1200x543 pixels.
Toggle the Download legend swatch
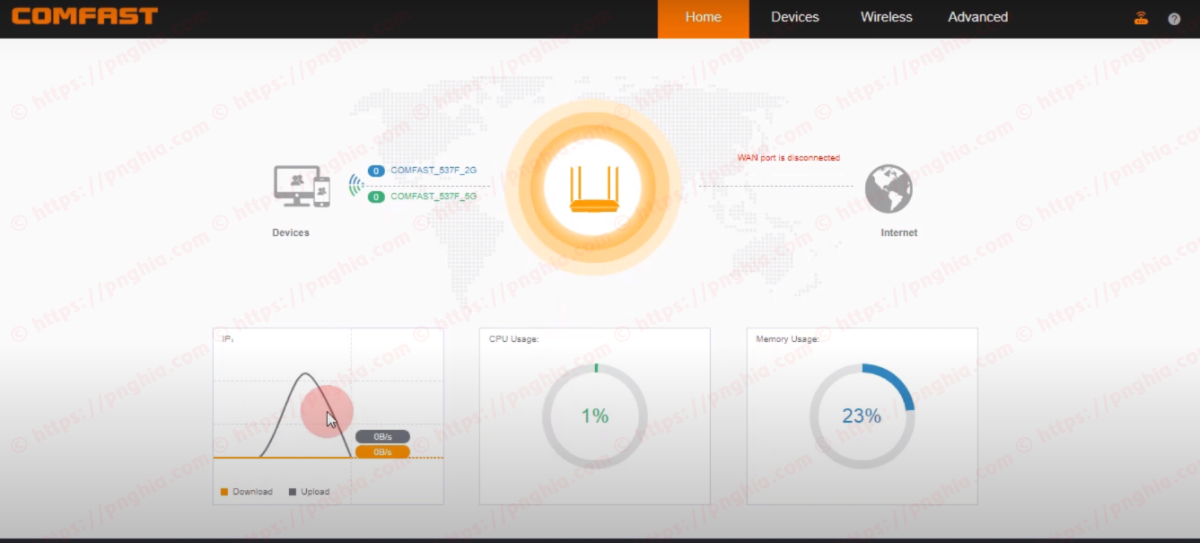coord(224,492)
